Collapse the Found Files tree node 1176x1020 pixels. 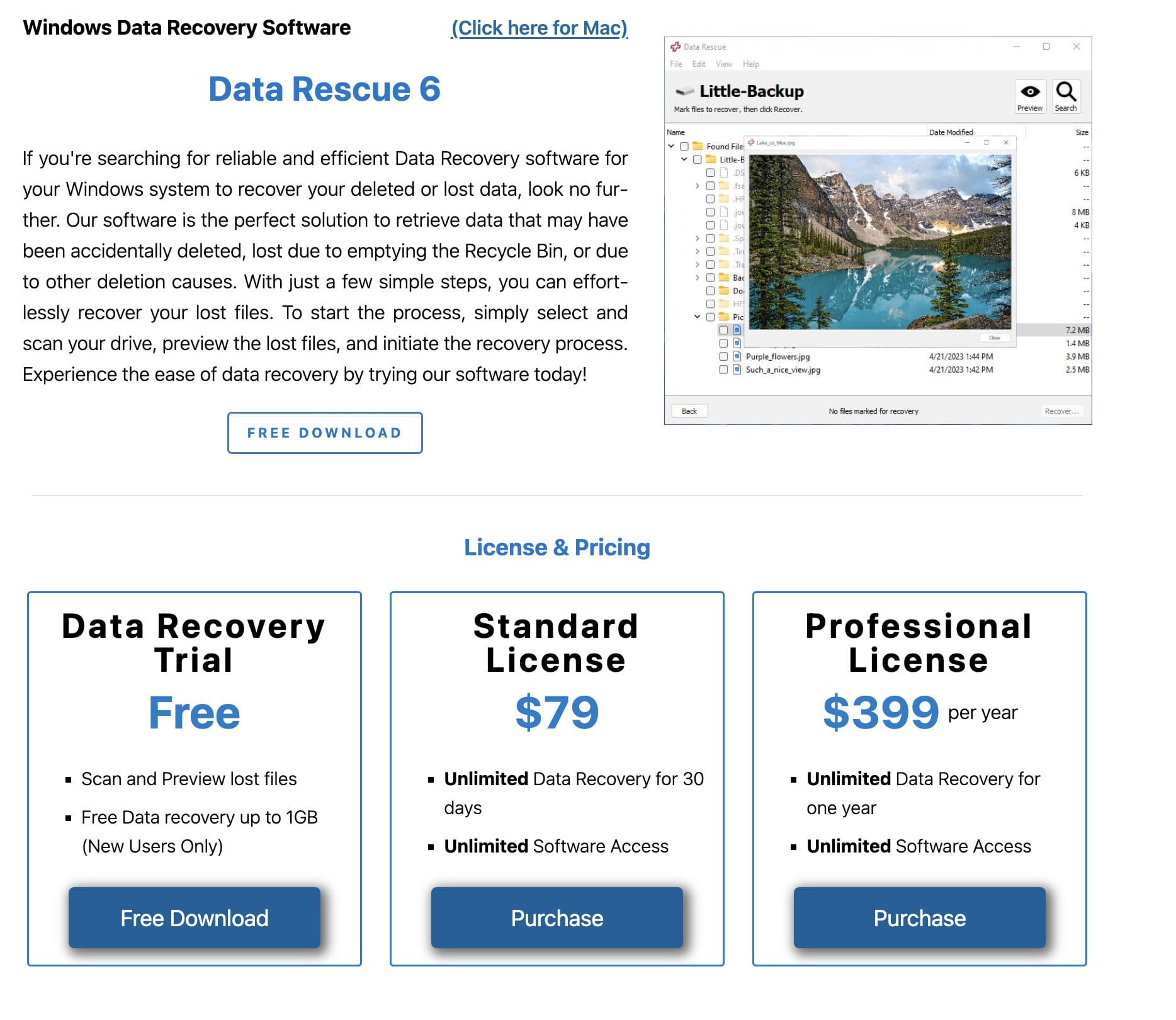pyautogui.click(x=671, y=146)
